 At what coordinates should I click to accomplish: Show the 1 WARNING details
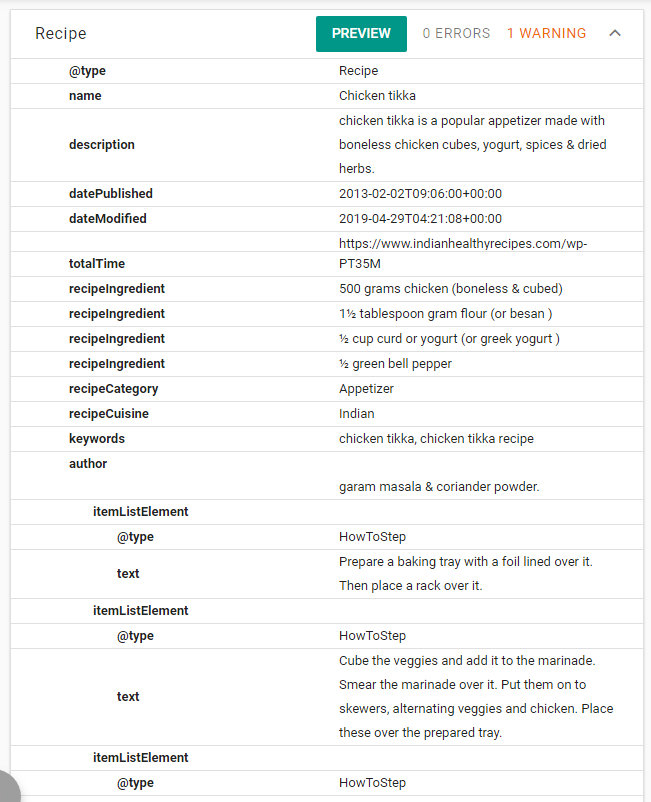(x=546, y=33)
